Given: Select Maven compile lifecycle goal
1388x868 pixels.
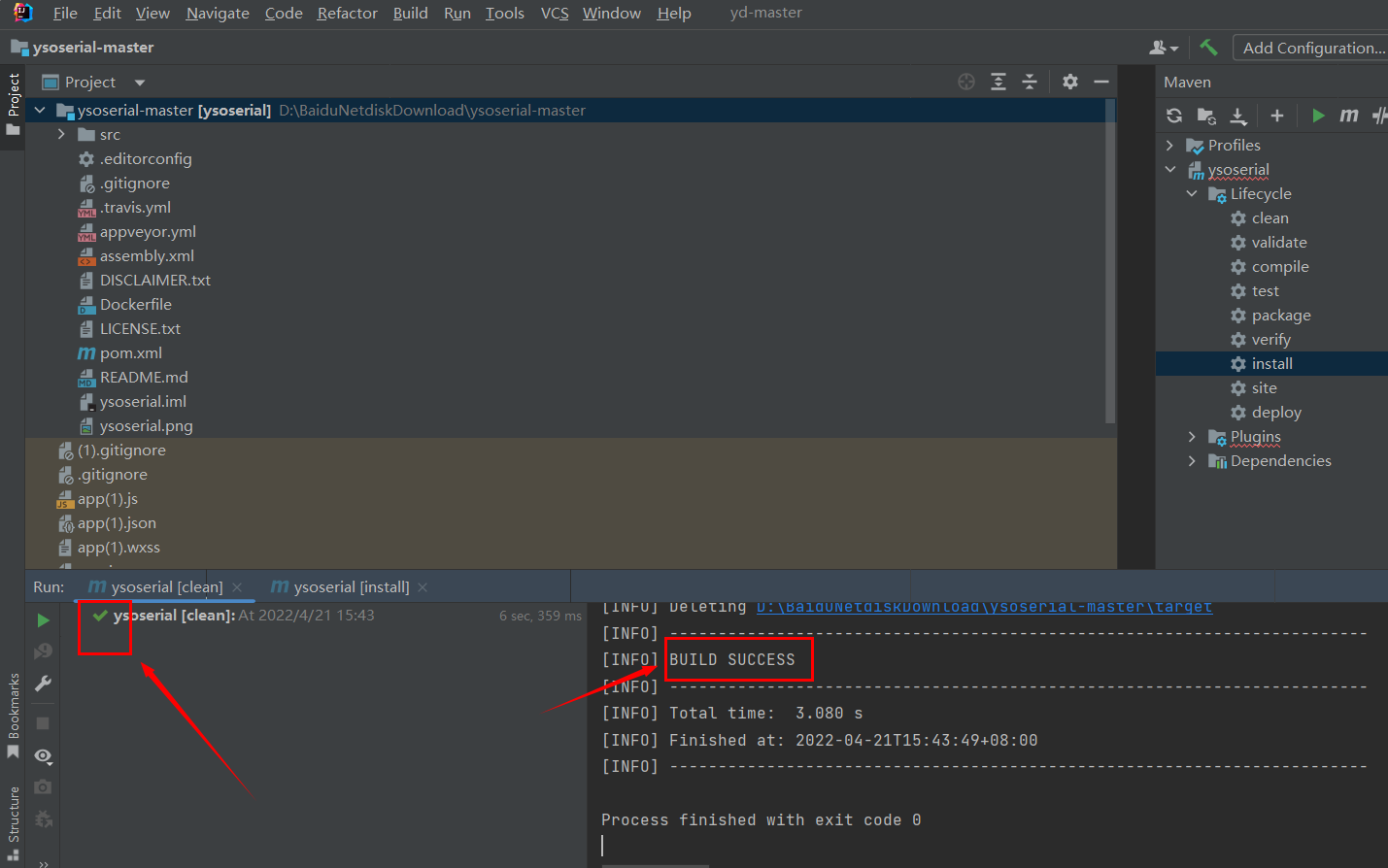Looking at the screenshot, I should [x=1279, y=266].
